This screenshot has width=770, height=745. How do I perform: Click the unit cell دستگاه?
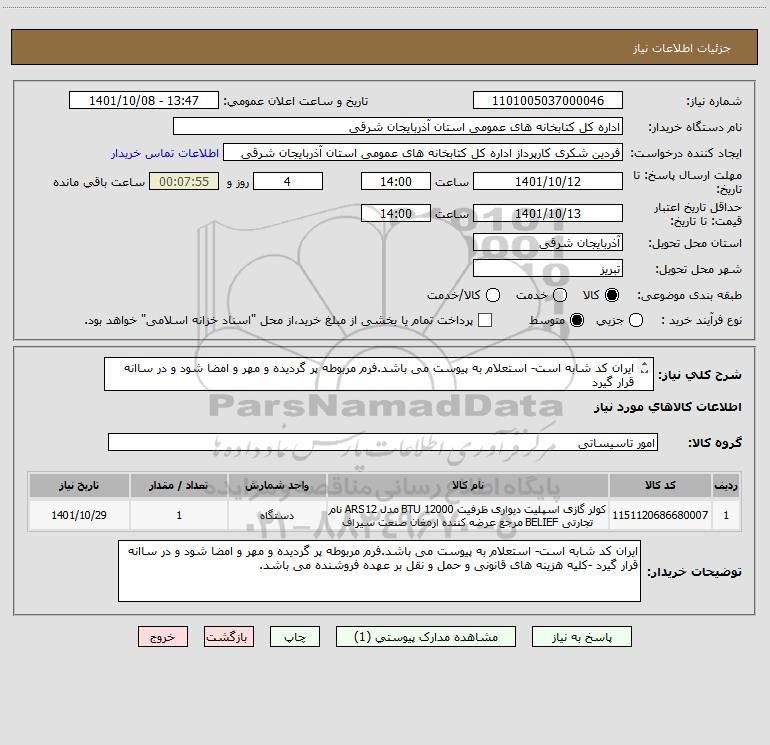tap(277, 515)
